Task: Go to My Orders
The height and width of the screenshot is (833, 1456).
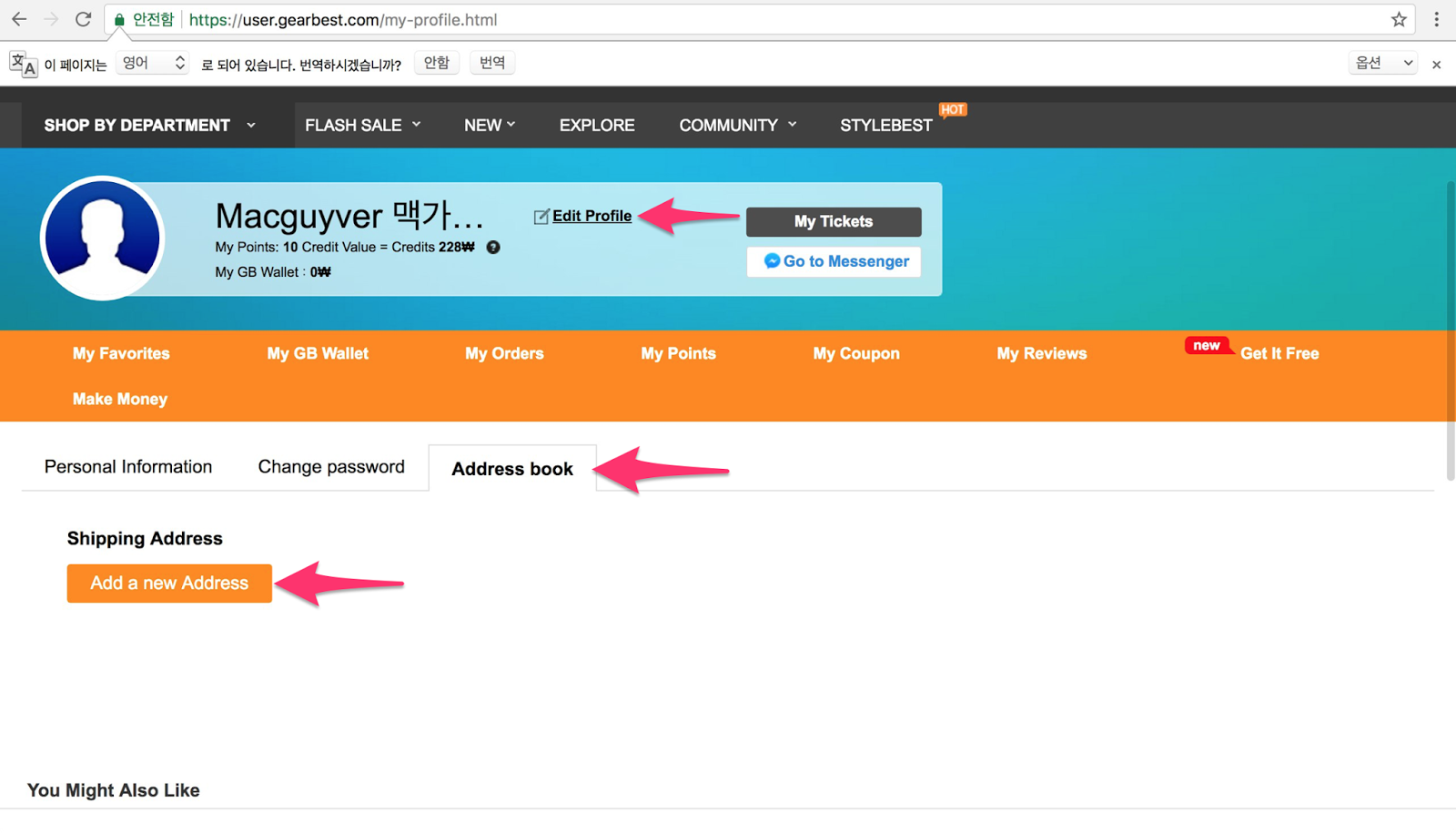Action: tap(504, 353)
